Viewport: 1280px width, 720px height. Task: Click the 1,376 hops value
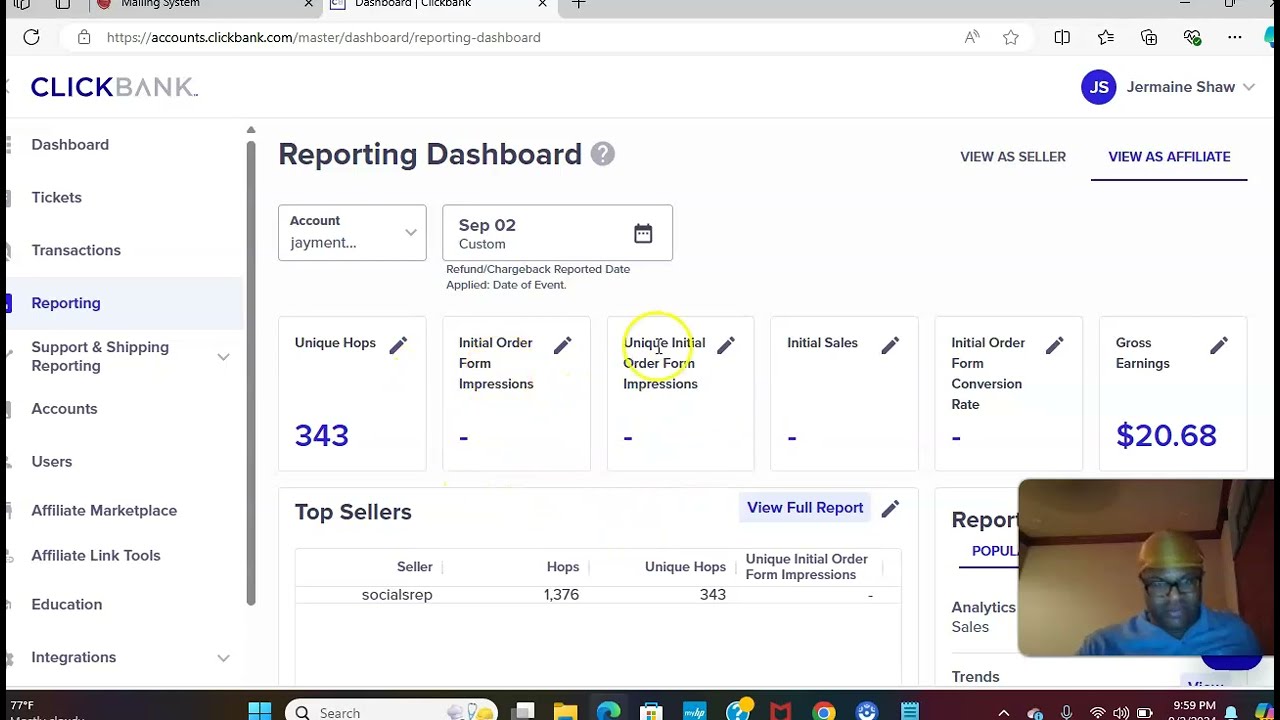tap(561, 595)
